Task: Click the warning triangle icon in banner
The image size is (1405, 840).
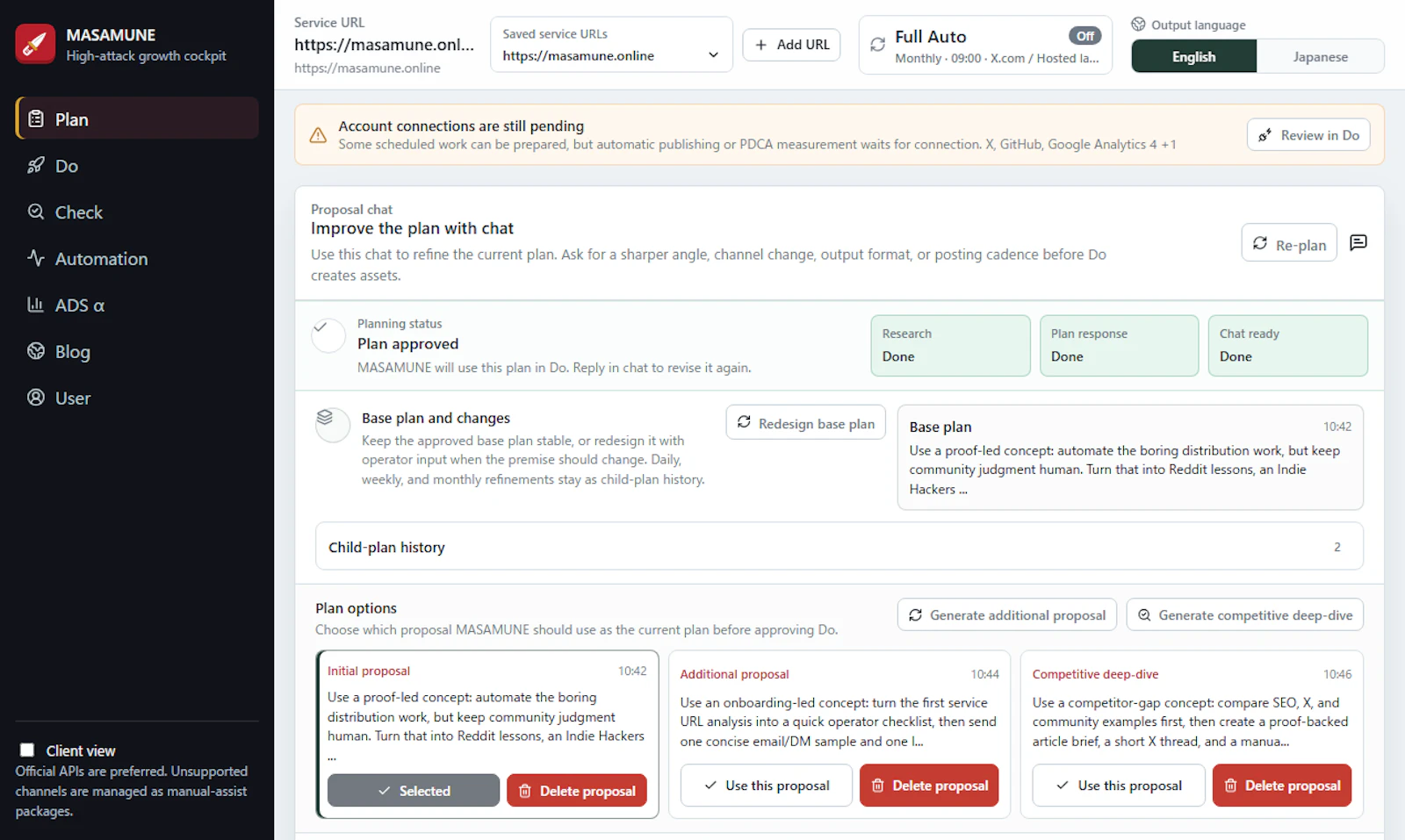Action: [318, 135]
